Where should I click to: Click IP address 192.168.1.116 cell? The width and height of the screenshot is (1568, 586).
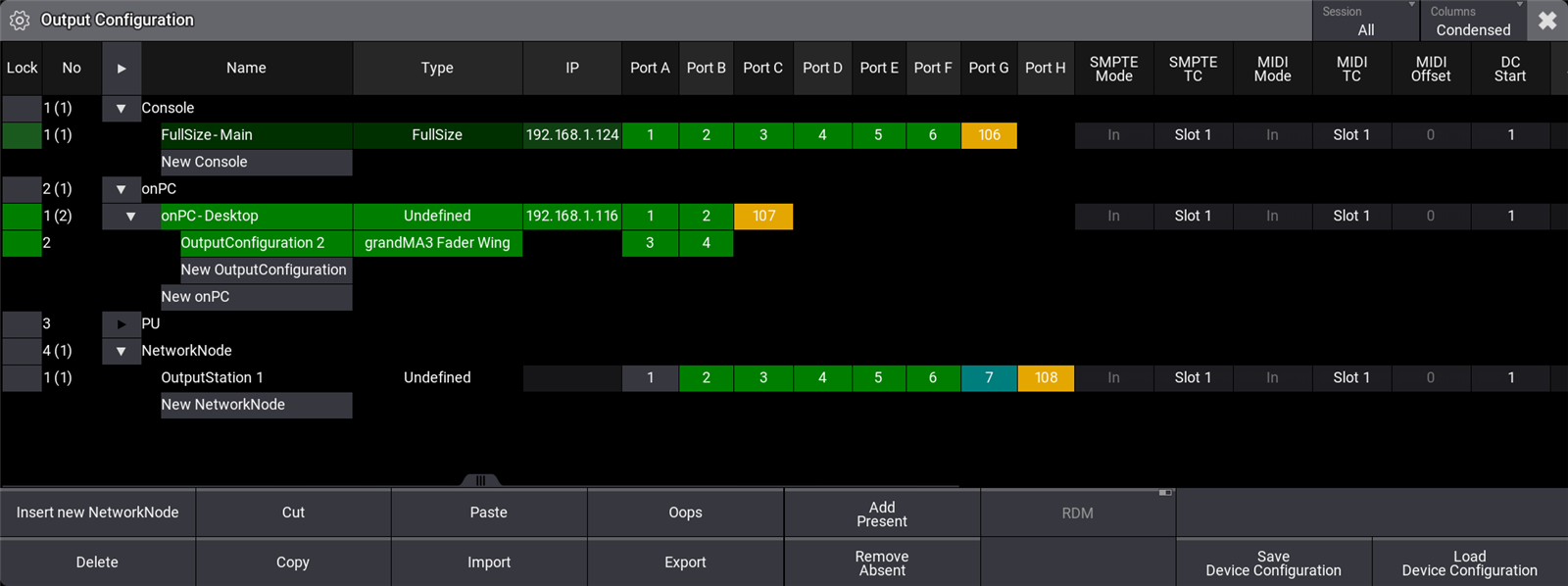point(572,217)
